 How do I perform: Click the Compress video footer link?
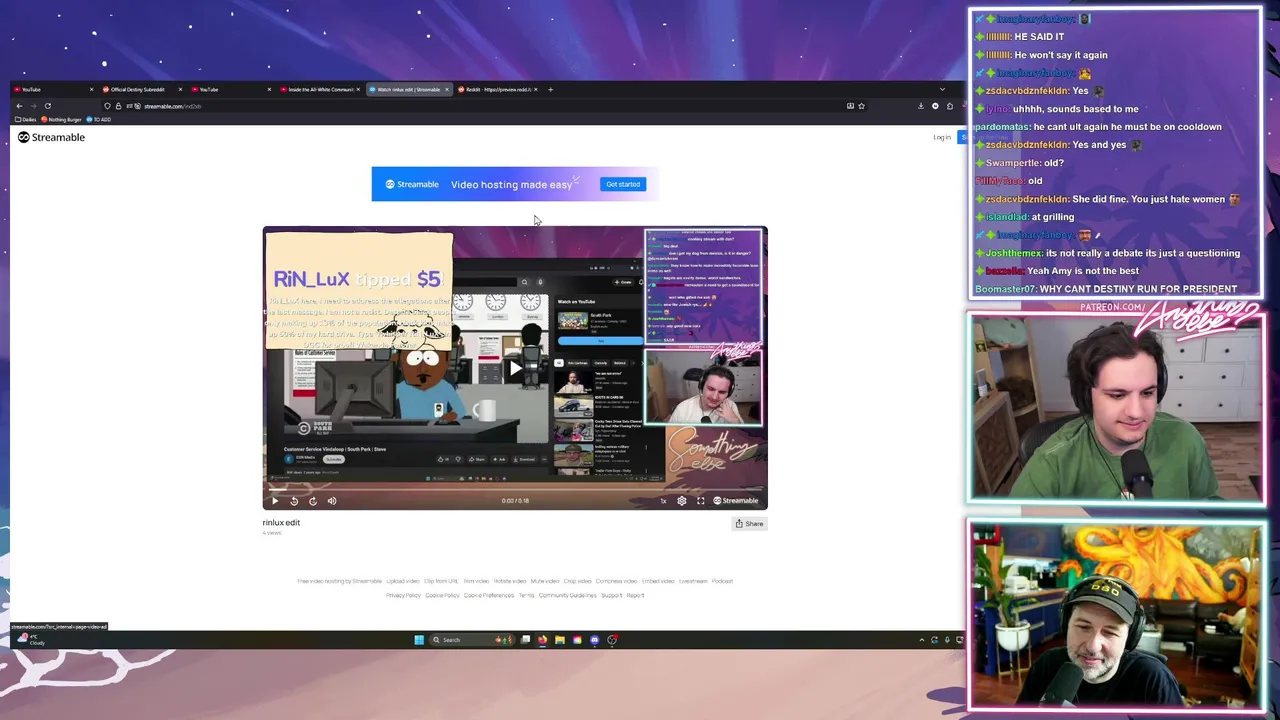pyautogui.click(x=616, y=581)
